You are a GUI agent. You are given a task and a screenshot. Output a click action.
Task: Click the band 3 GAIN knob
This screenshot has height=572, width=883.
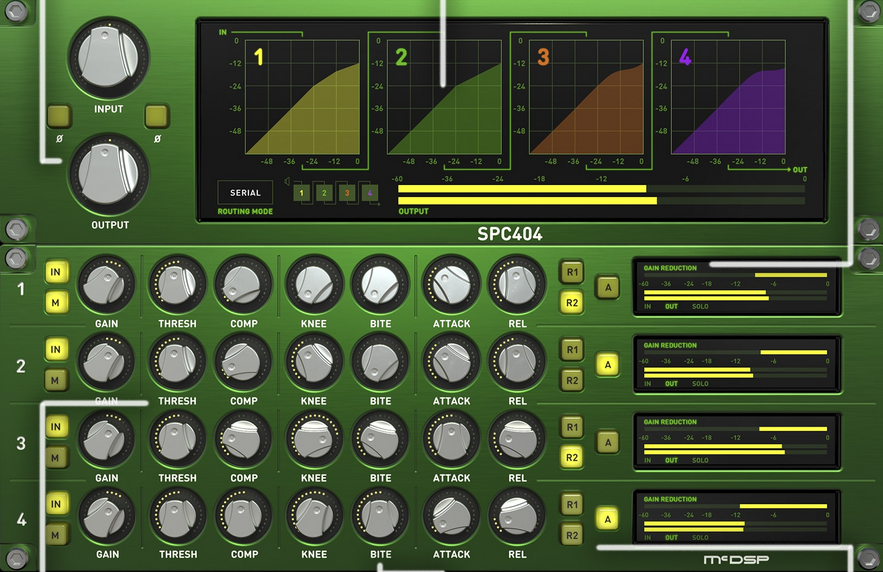106,439
